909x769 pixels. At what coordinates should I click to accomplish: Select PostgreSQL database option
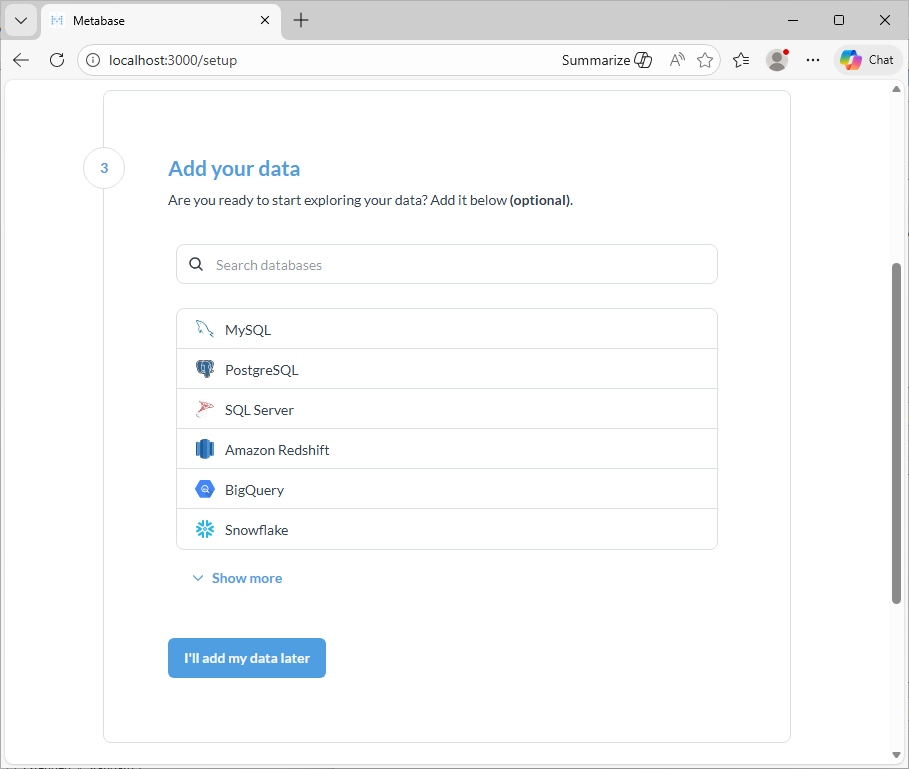(447, 369)
